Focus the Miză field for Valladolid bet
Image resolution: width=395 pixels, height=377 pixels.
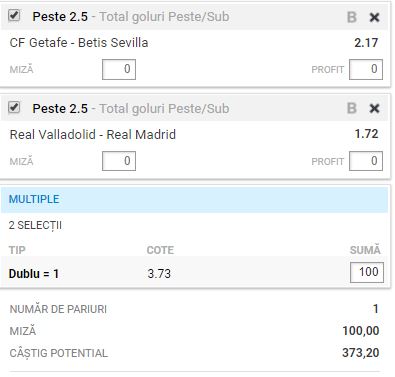click(x=119, y=161)
